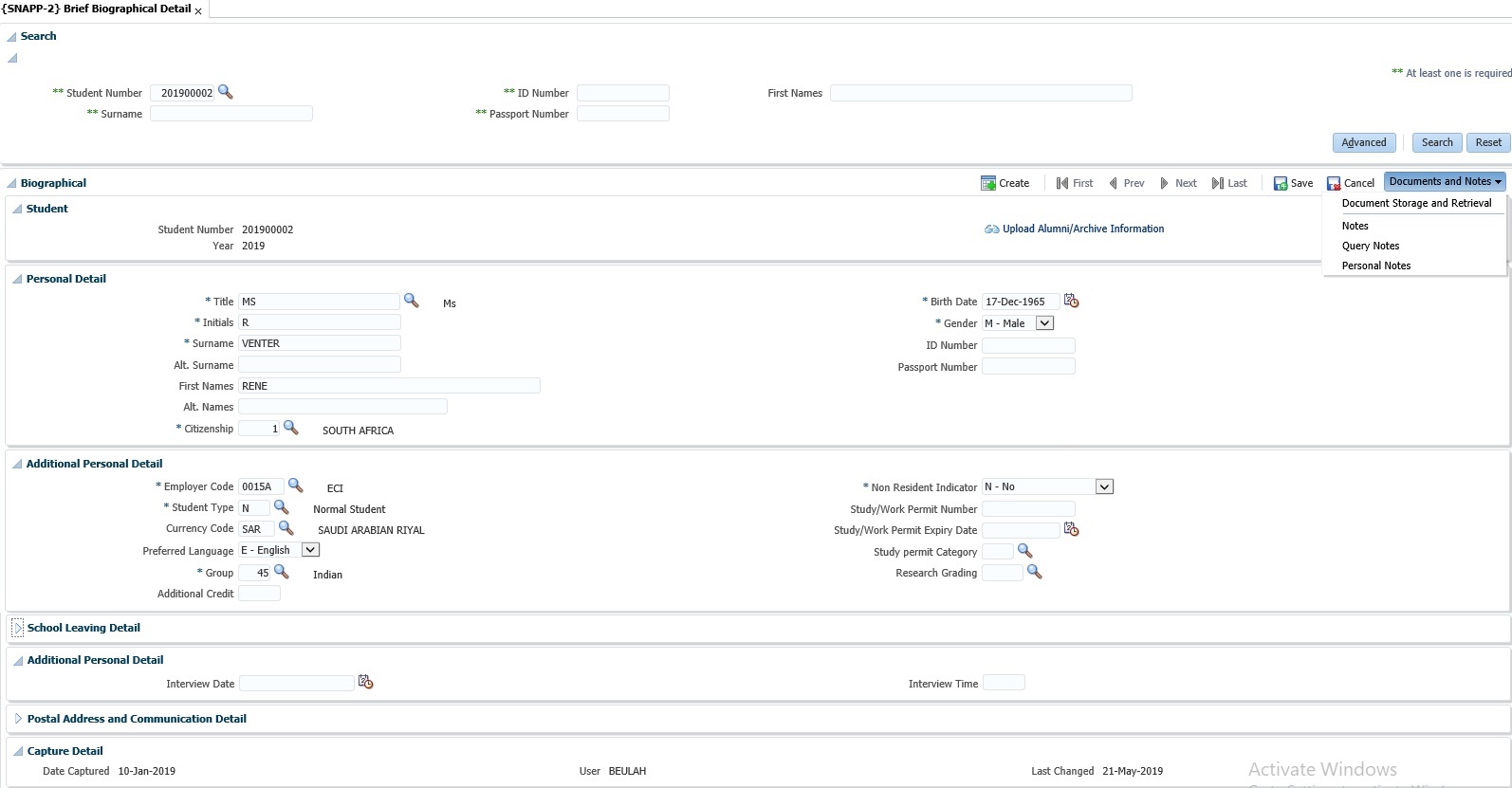Choose Personal Notes from the menu
Viewport: 1512px width, 788px height.
(x=1375, y=266)
